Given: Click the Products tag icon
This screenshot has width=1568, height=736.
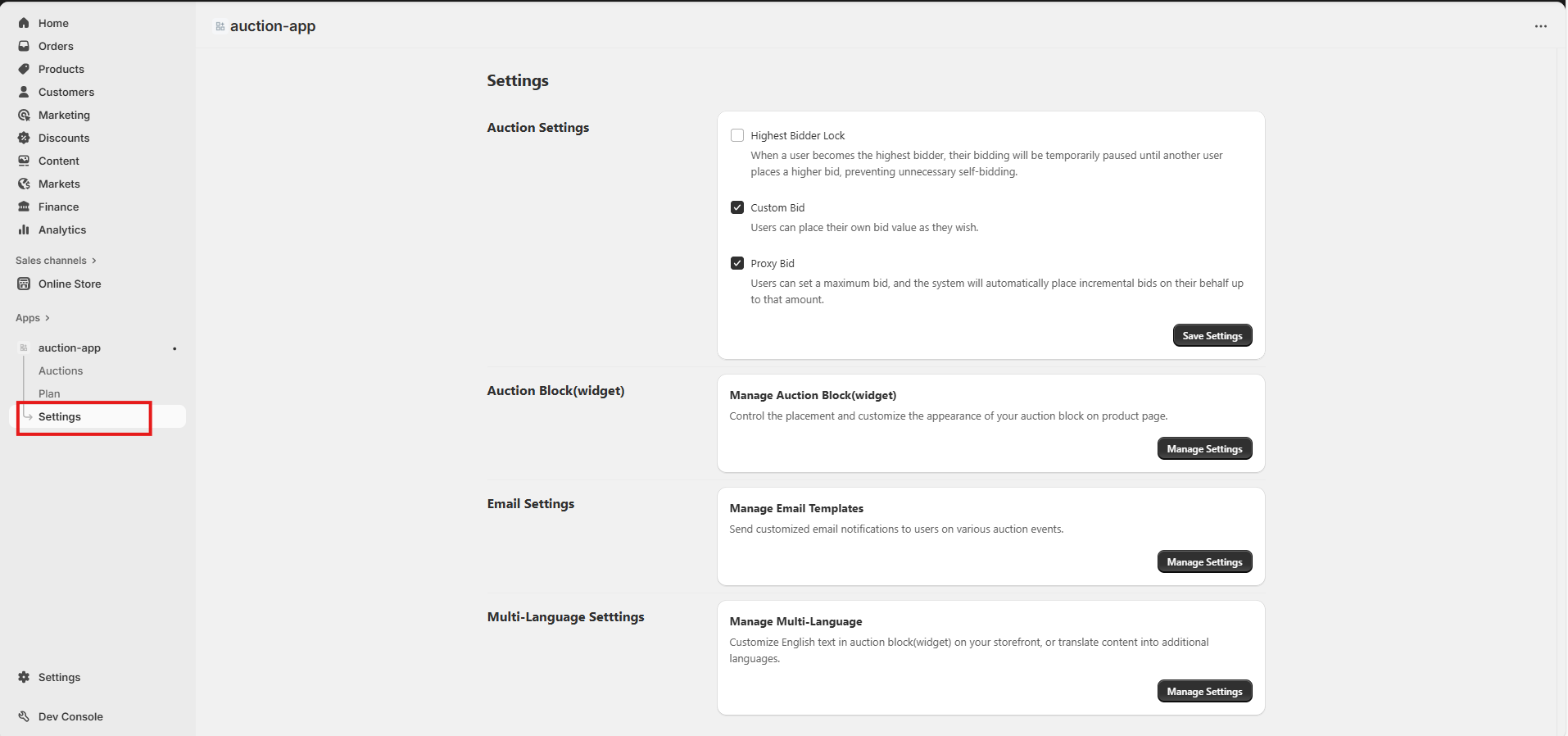Looking at the screenshot, I should tap(24, 69).
